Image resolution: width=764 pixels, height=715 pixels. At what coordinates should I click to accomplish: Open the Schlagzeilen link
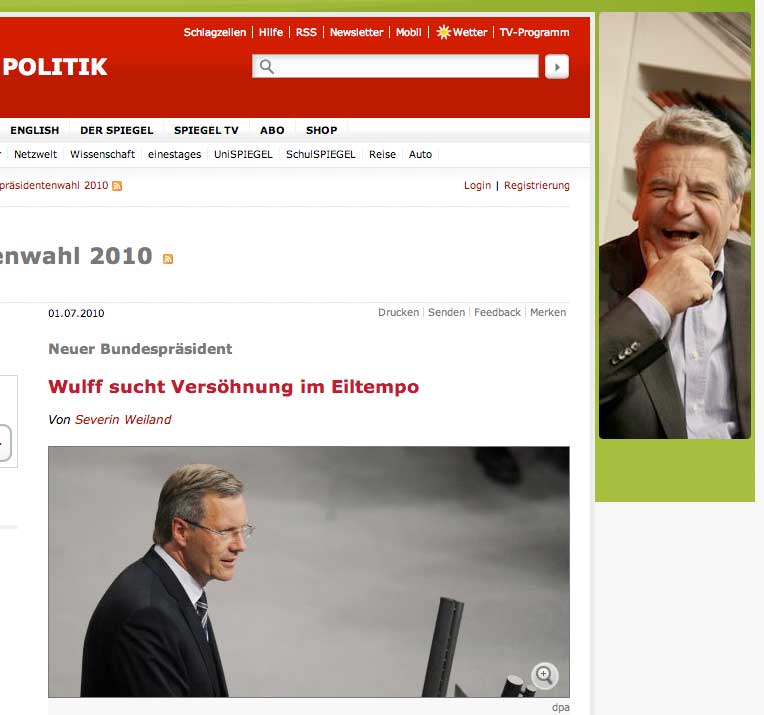point(215,32)
